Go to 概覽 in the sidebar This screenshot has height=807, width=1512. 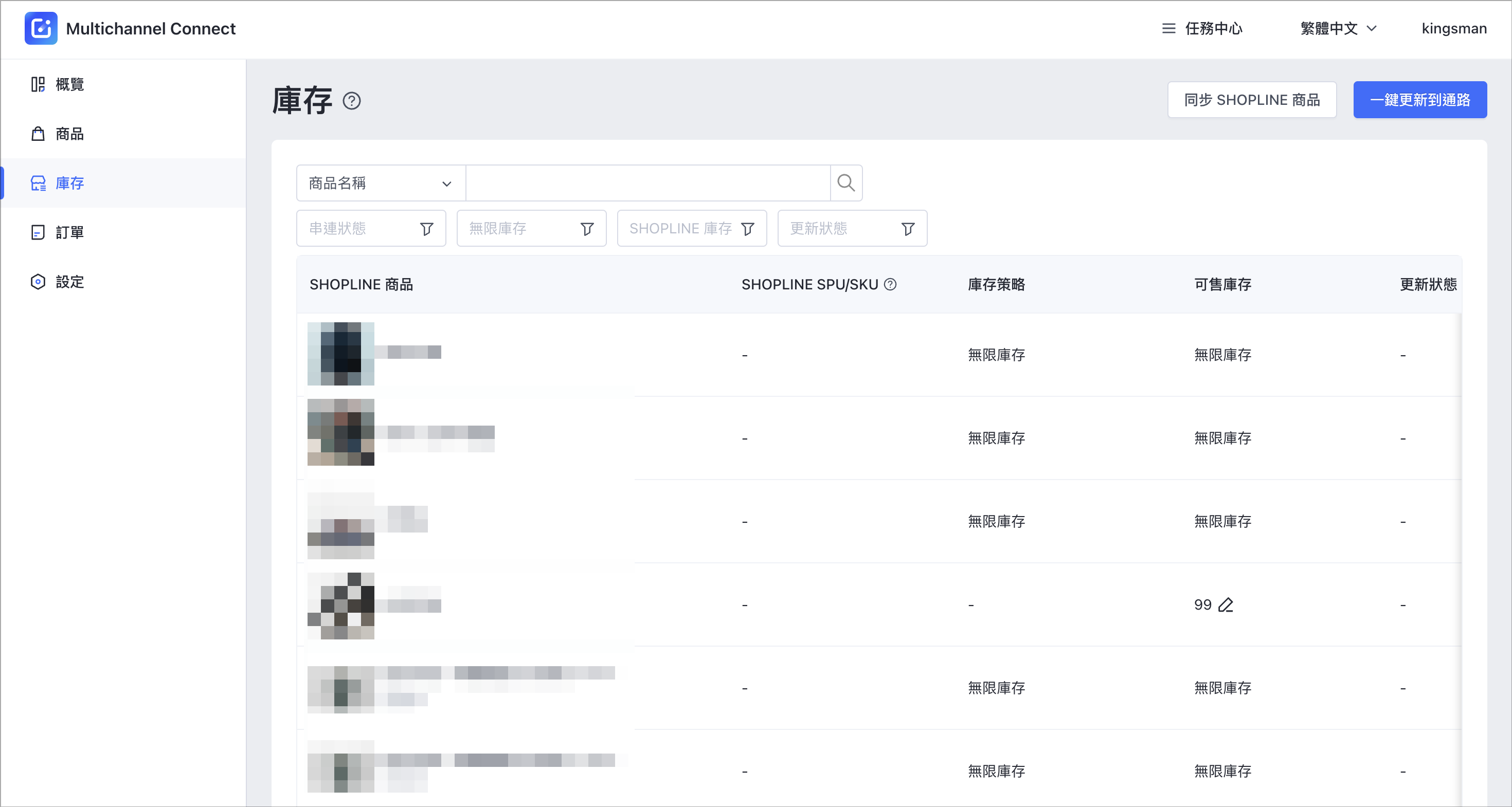pos(123,84)
